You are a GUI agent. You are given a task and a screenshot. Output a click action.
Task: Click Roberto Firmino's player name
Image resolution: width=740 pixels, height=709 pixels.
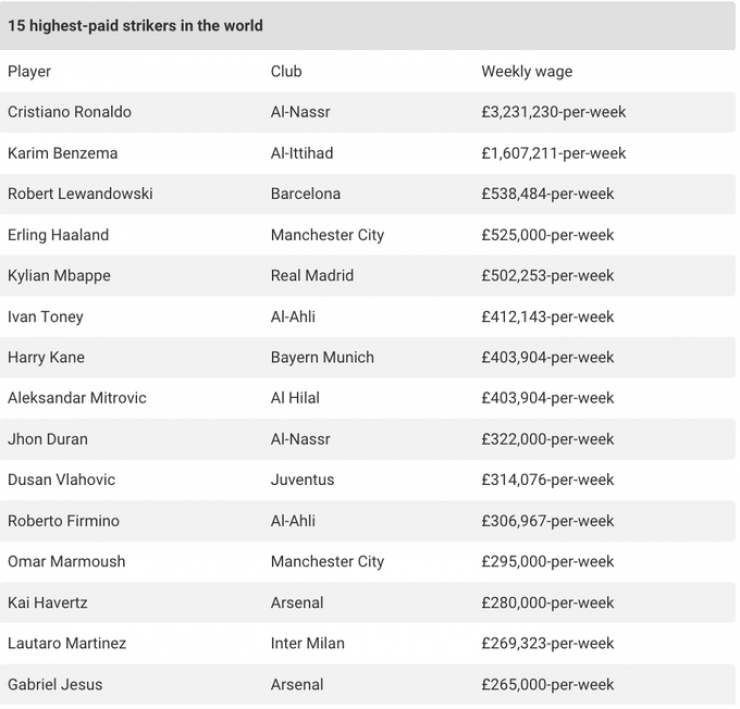61,521
